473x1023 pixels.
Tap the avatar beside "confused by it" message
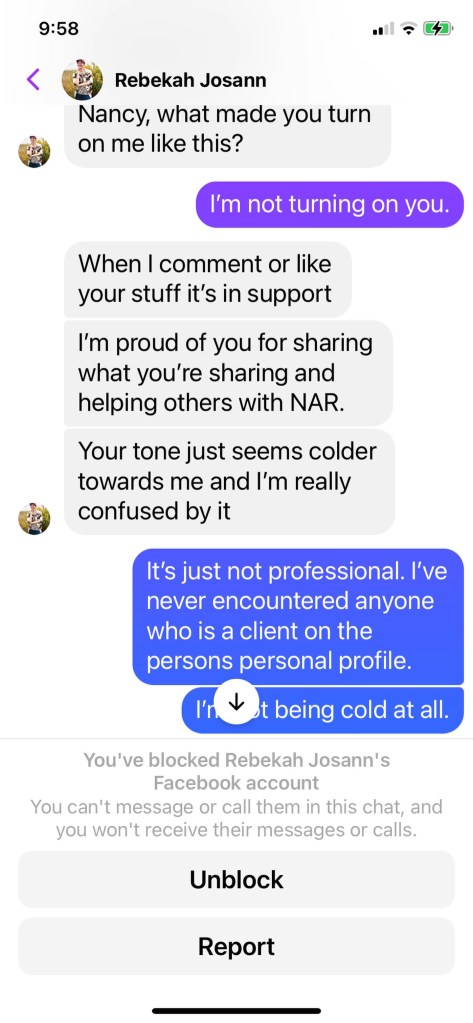(34, 519)
